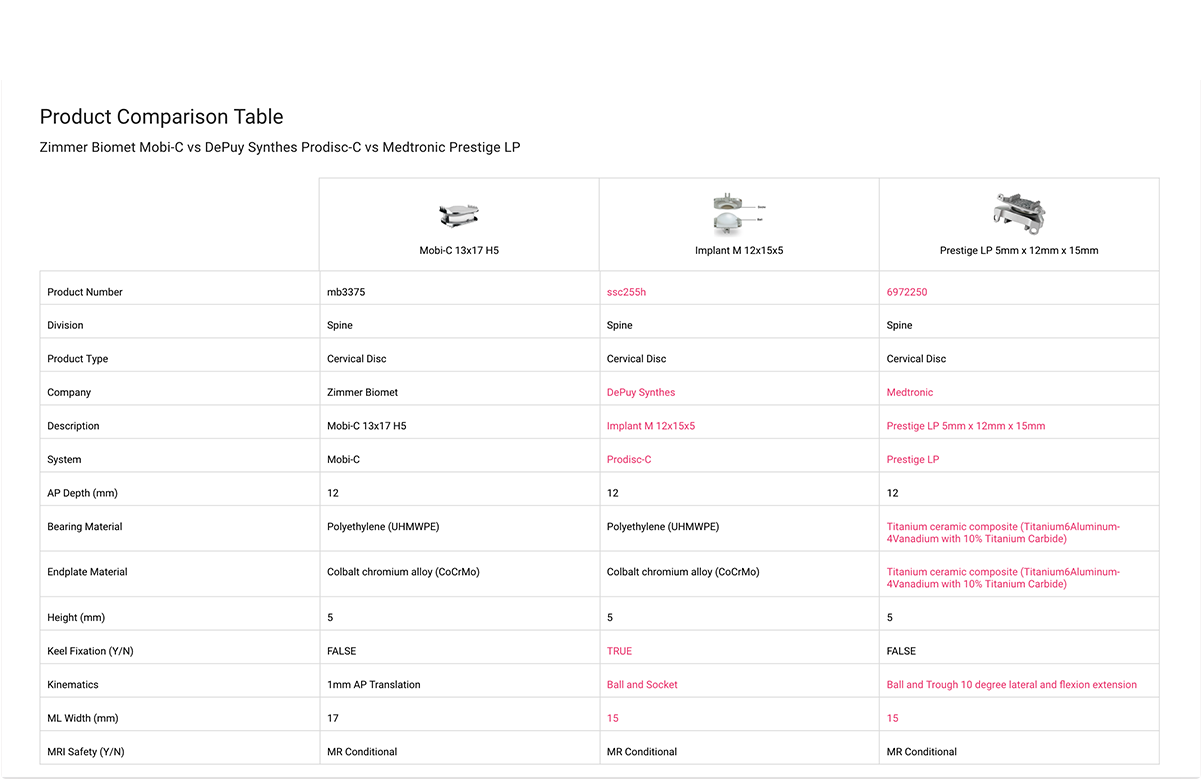This screenshot has height=780, width=1202.
Task: Click the 'System' row label
Action: pos(64,460)
